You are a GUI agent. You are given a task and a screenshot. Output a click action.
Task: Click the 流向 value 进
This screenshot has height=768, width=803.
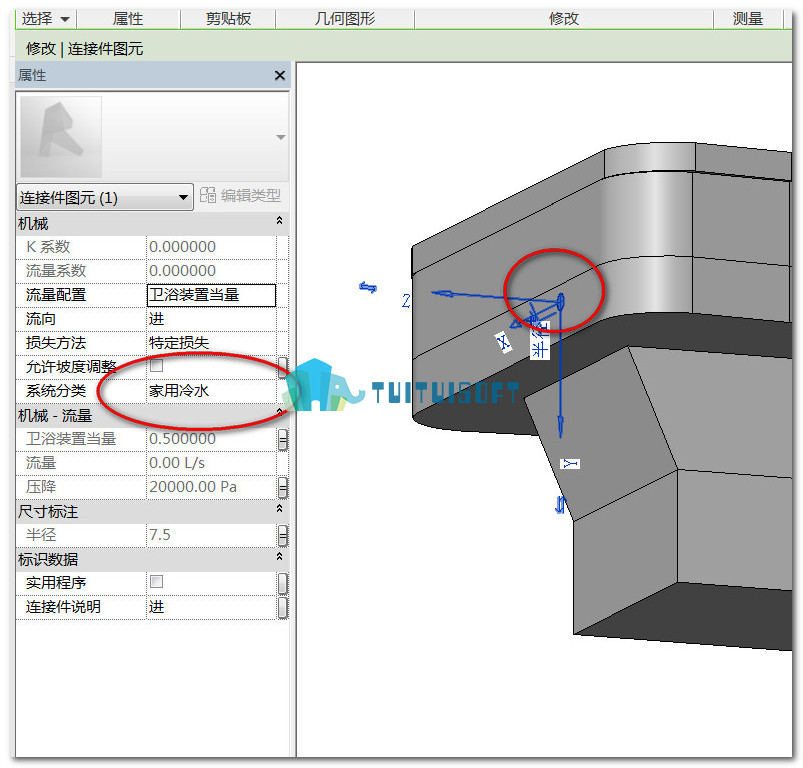coord(212,319)
